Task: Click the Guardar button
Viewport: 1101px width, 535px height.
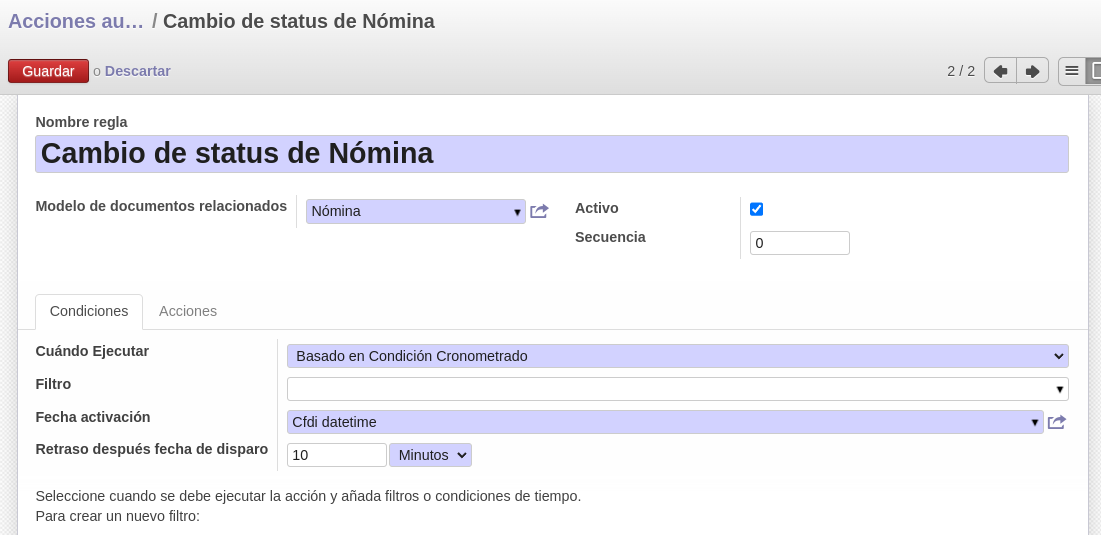Action: click(x=48, y=71)
